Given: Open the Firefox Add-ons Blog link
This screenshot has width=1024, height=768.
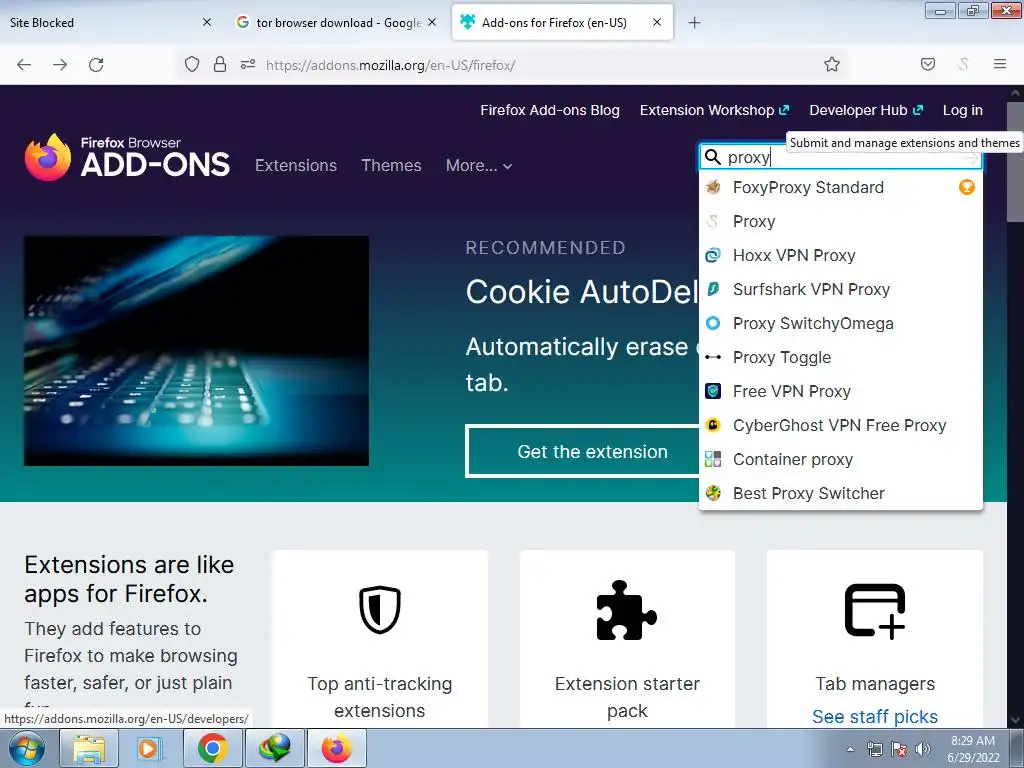Looking at the screenshot, I should pos(550,110).
